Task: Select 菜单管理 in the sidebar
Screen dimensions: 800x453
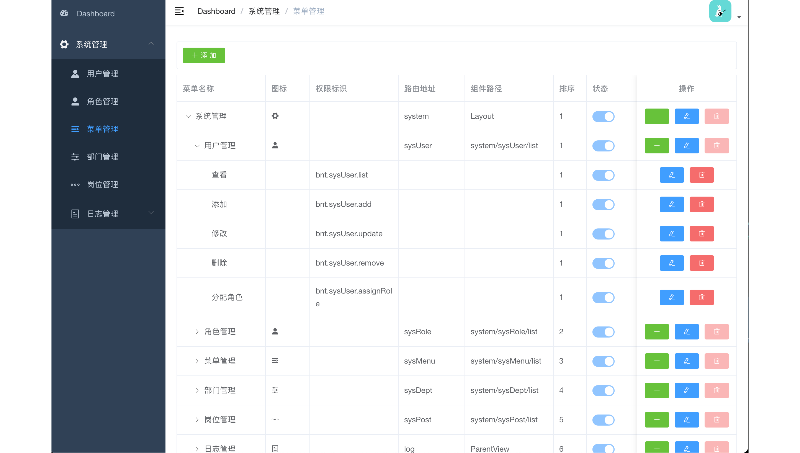Action: (108, 129)
